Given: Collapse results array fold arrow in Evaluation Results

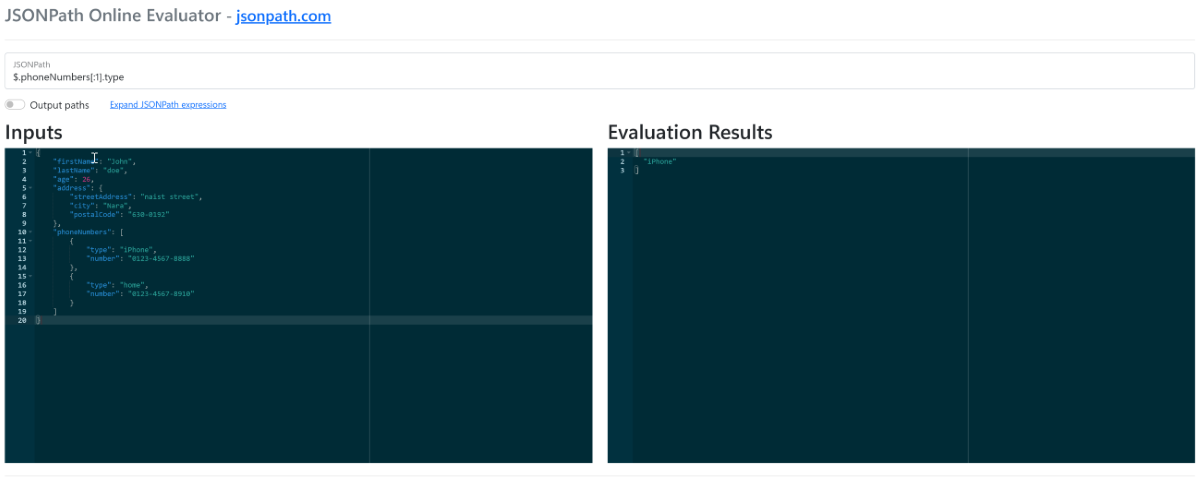Looking at the screenshot, I should tap(628, 152).
